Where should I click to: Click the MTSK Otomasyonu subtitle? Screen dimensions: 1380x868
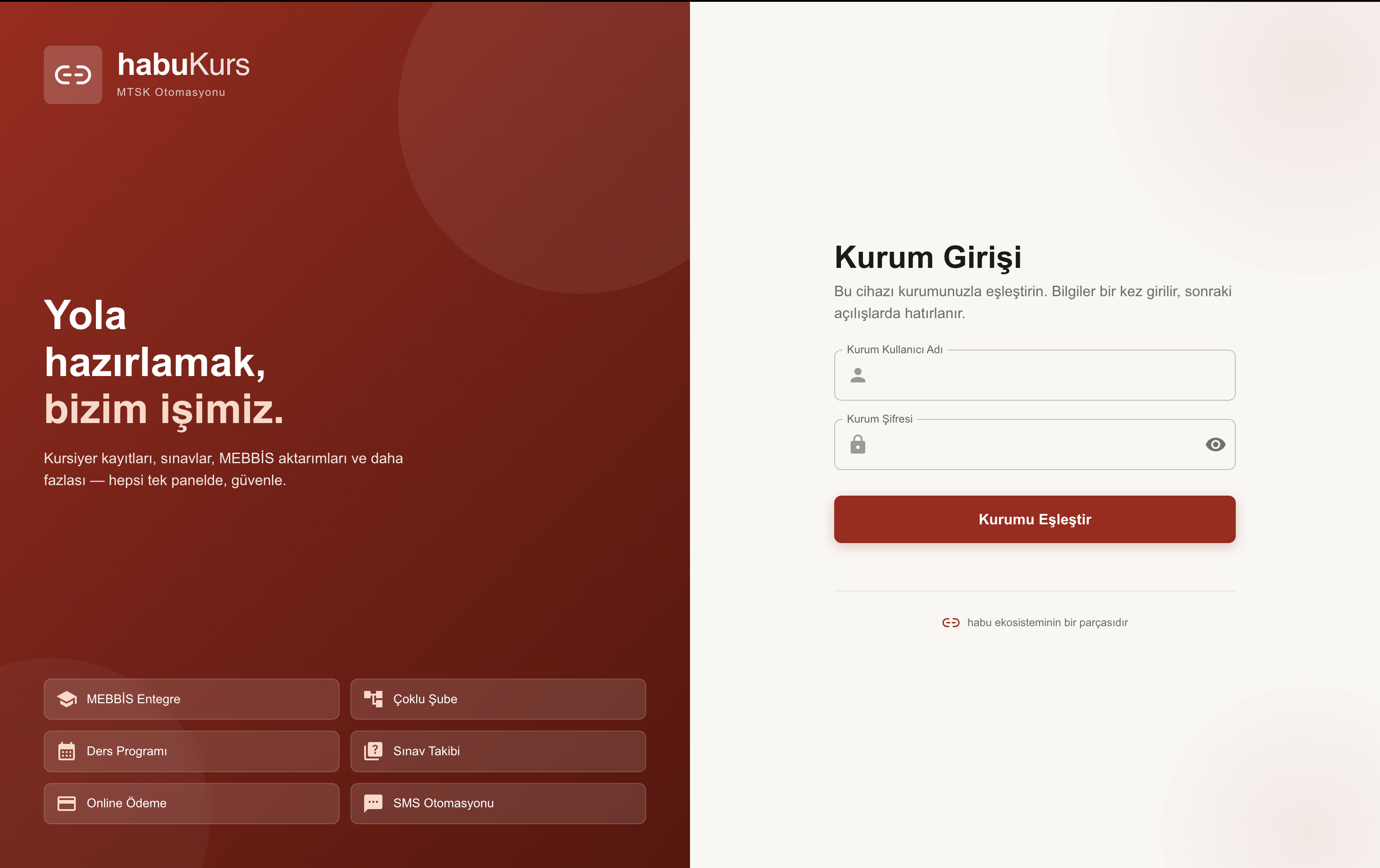pos(171,92)
